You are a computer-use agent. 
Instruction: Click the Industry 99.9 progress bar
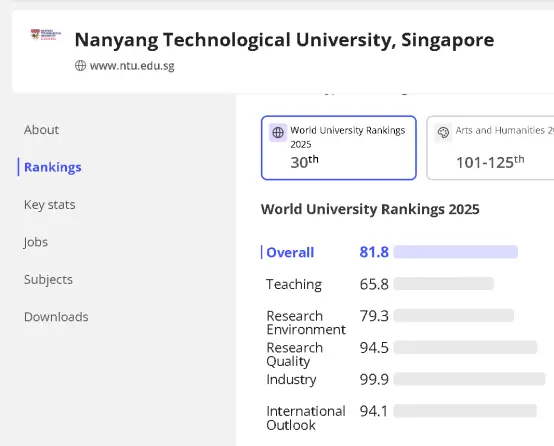pyautogui.click(x=469, y=379)
